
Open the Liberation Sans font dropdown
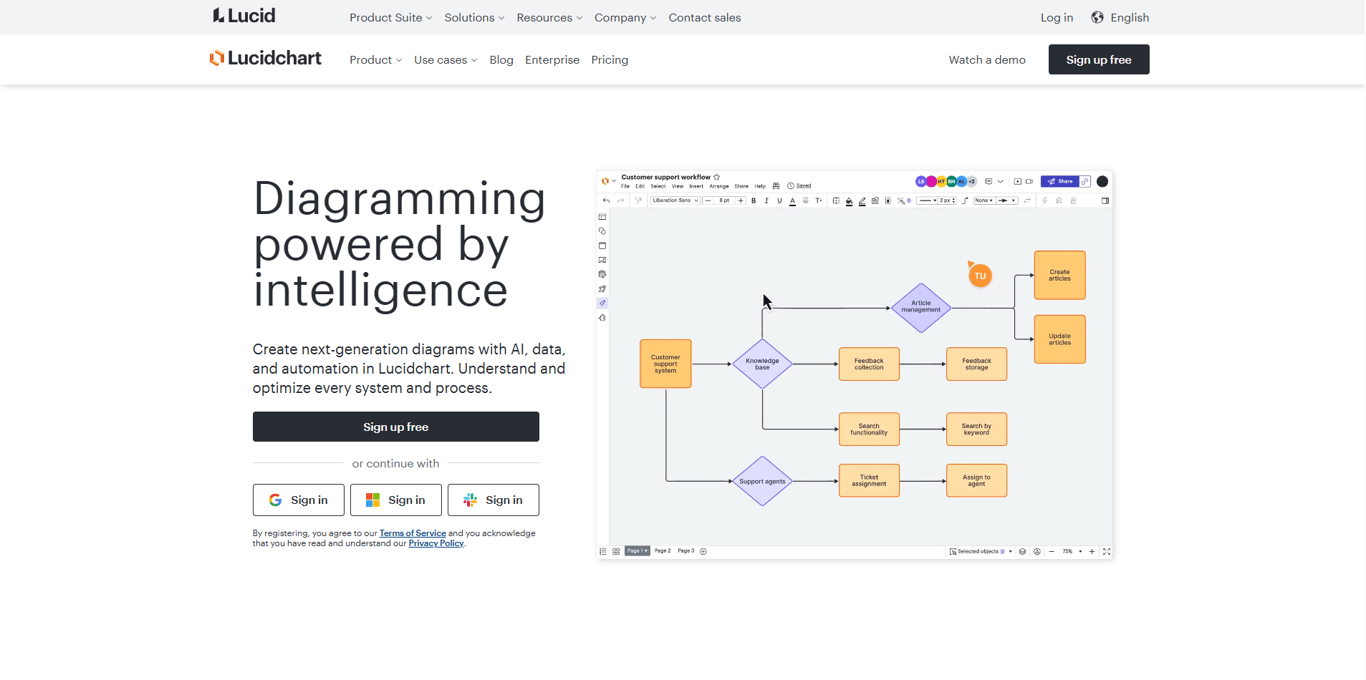coord(675,201)
